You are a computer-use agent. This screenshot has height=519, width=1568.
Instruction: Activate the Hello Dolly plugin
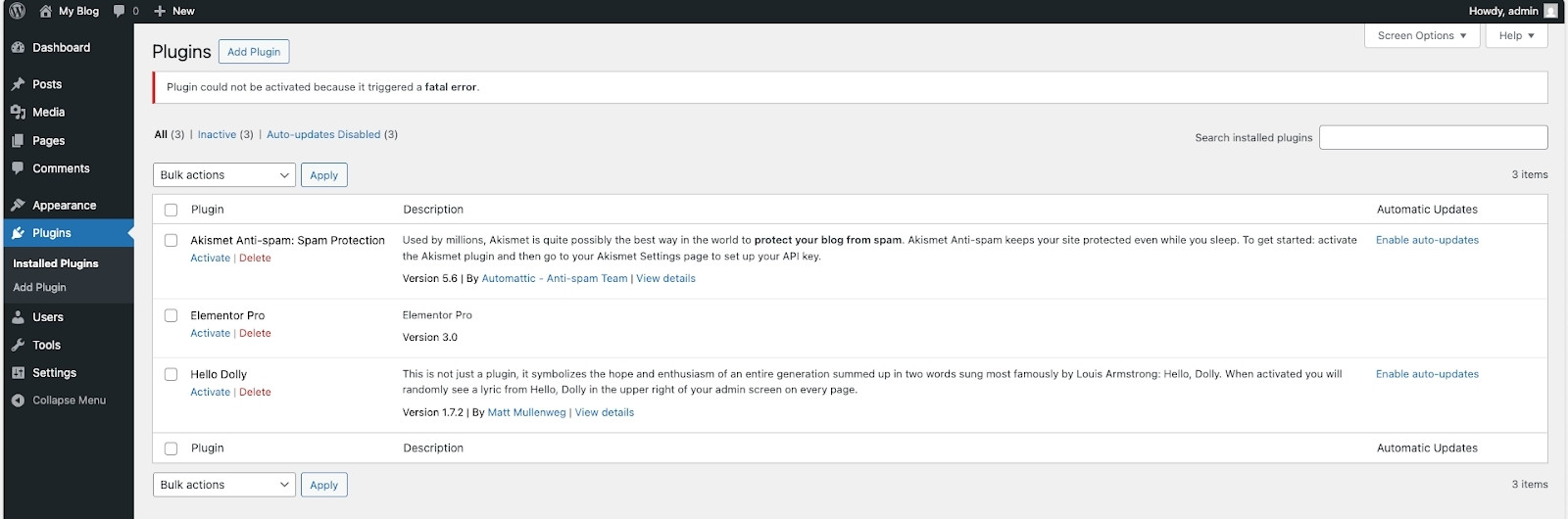210,392
